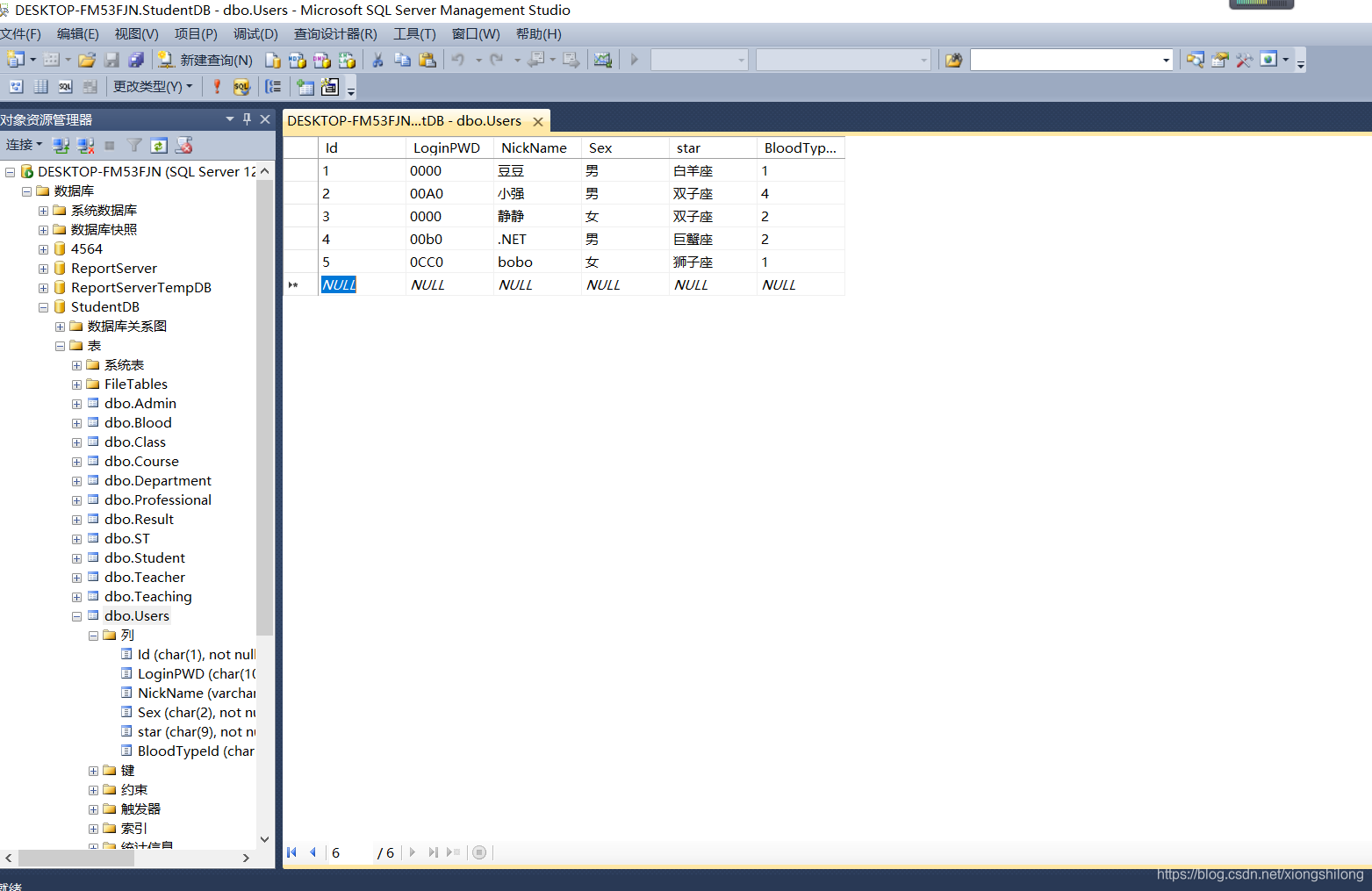Open the 工具(T) menu
The width and height of the screenshot is (1372, 891).
pyautogui.click(x=414, y=34)
